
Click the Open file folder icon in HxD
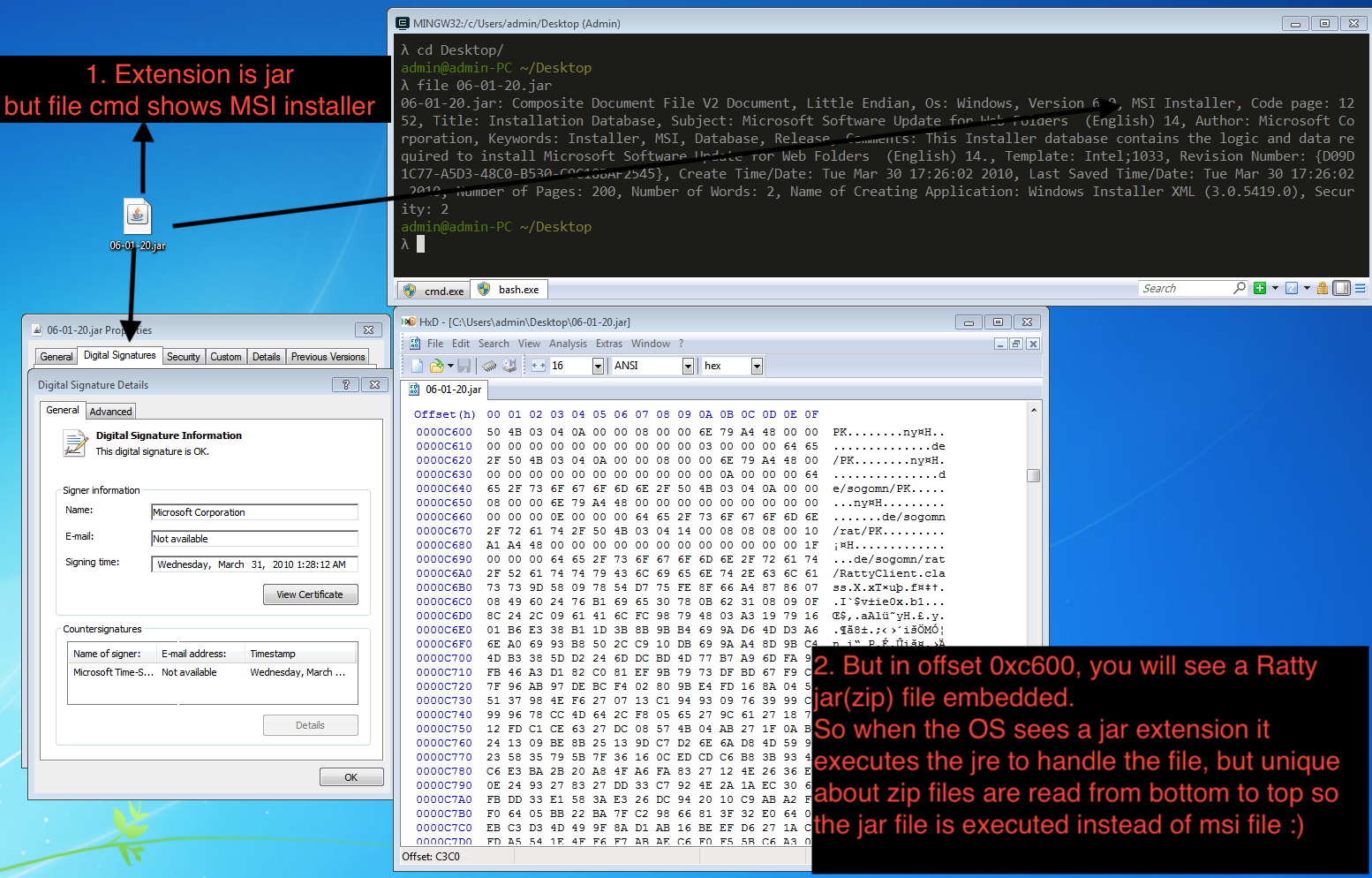click(x=436, y=366)
